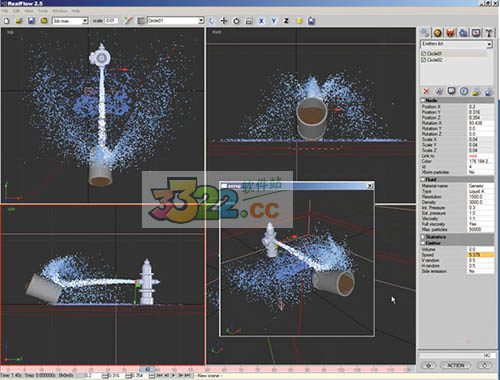
Task: Open the Help menu
Action: click(x=76, y=11)
